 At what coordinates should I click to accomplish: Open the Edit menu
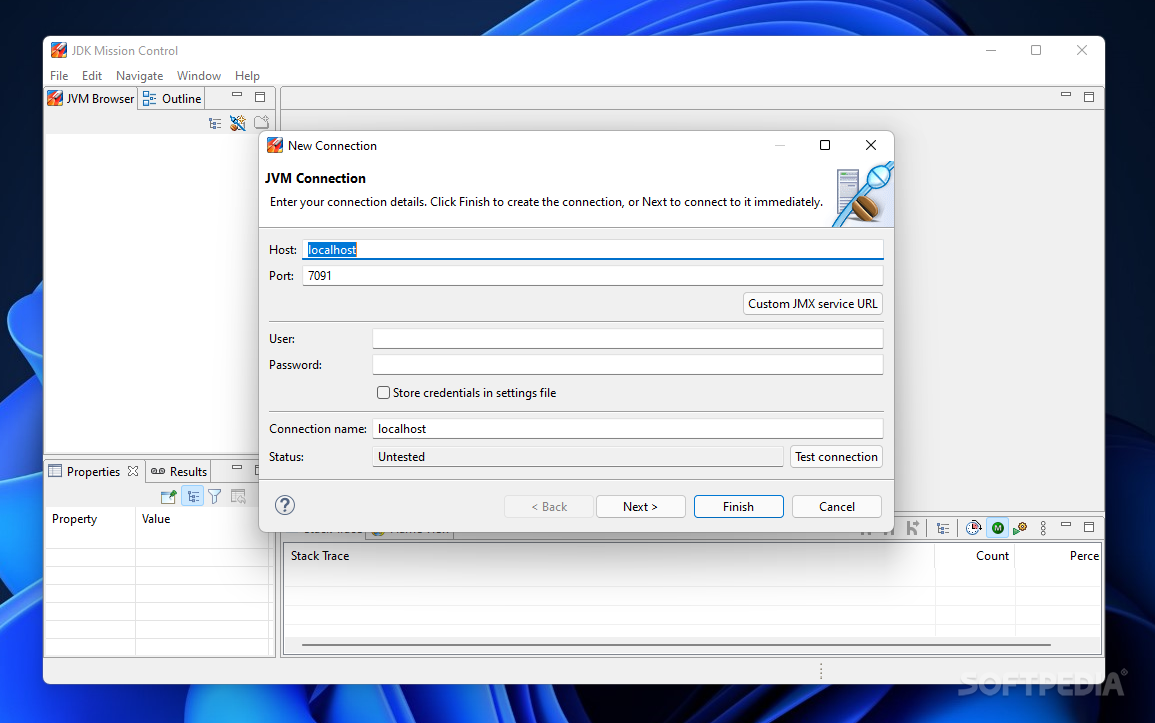(x=92, y=76)
